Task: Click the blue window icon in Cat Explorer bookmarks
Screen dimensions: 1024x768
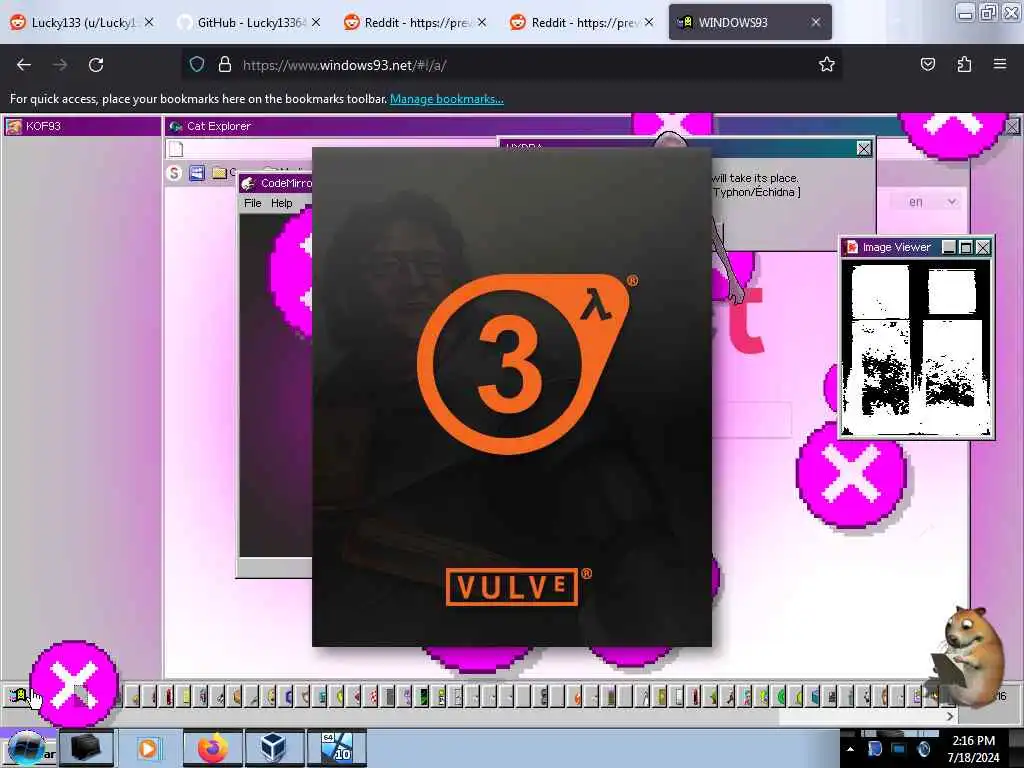Action: click(197, 173)
